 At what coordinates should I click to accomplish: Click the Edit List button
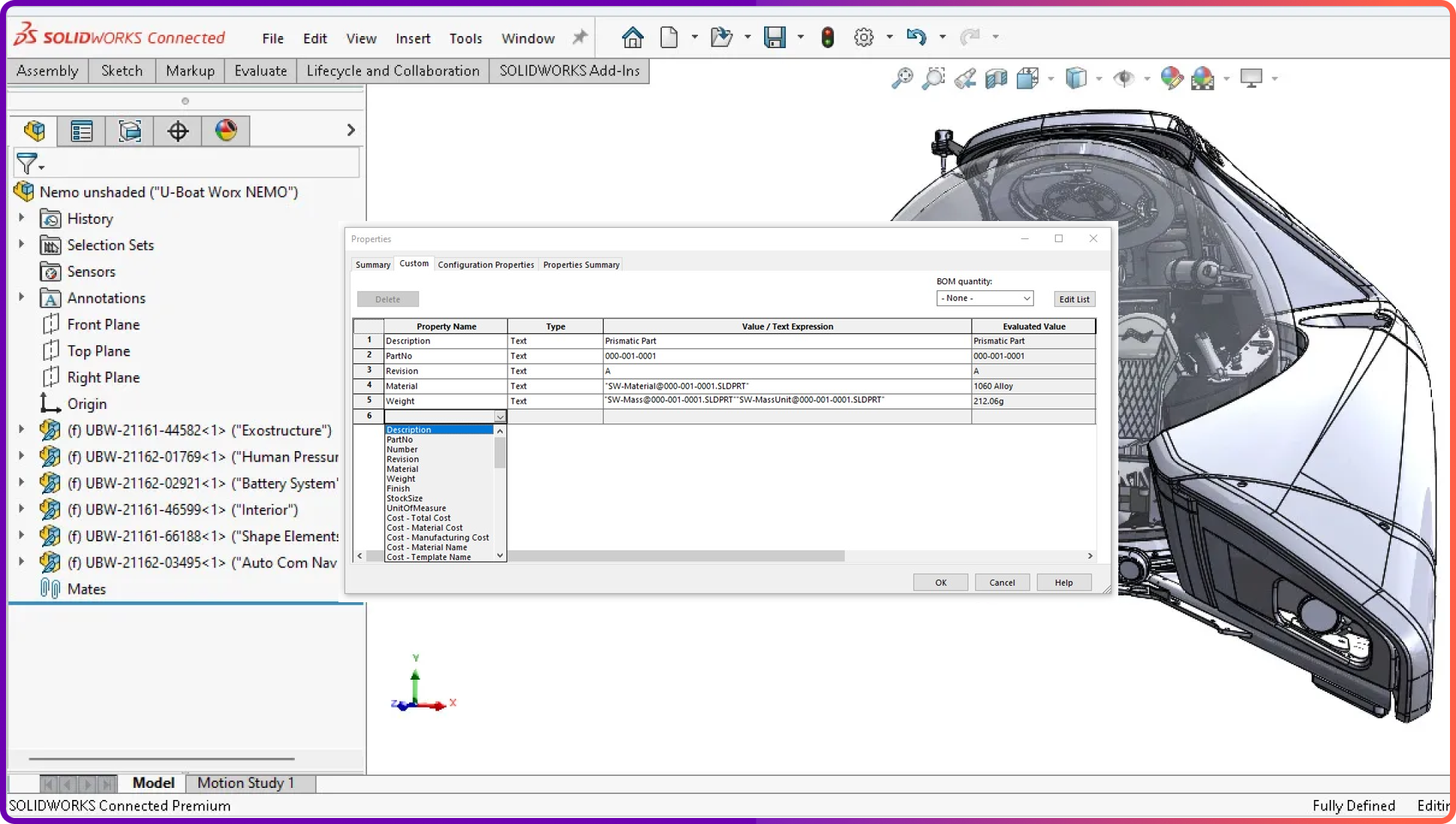pos(1074,299)
